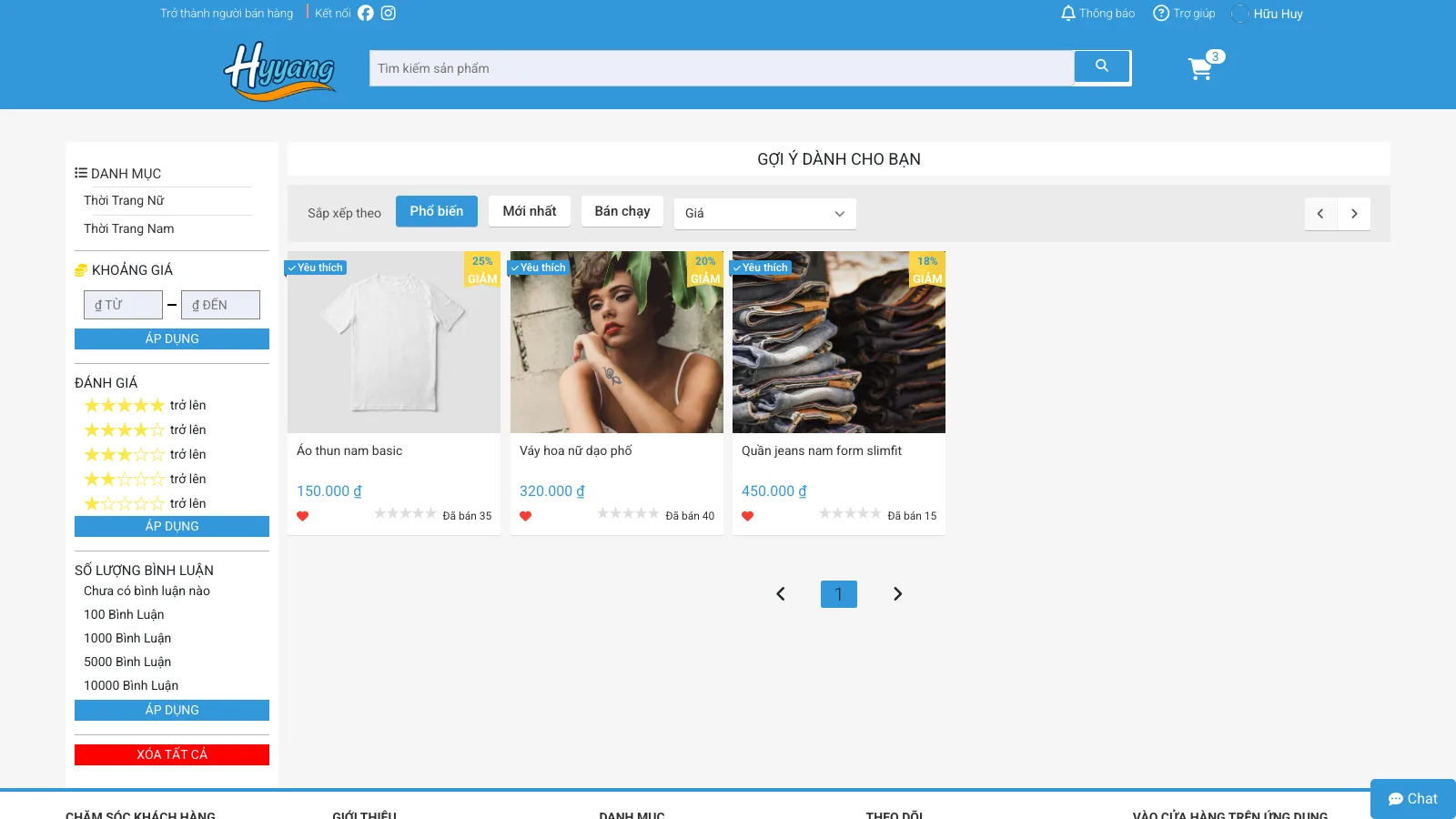Click XÓA TẤT CẢ to clear filters

pos(172,754)
